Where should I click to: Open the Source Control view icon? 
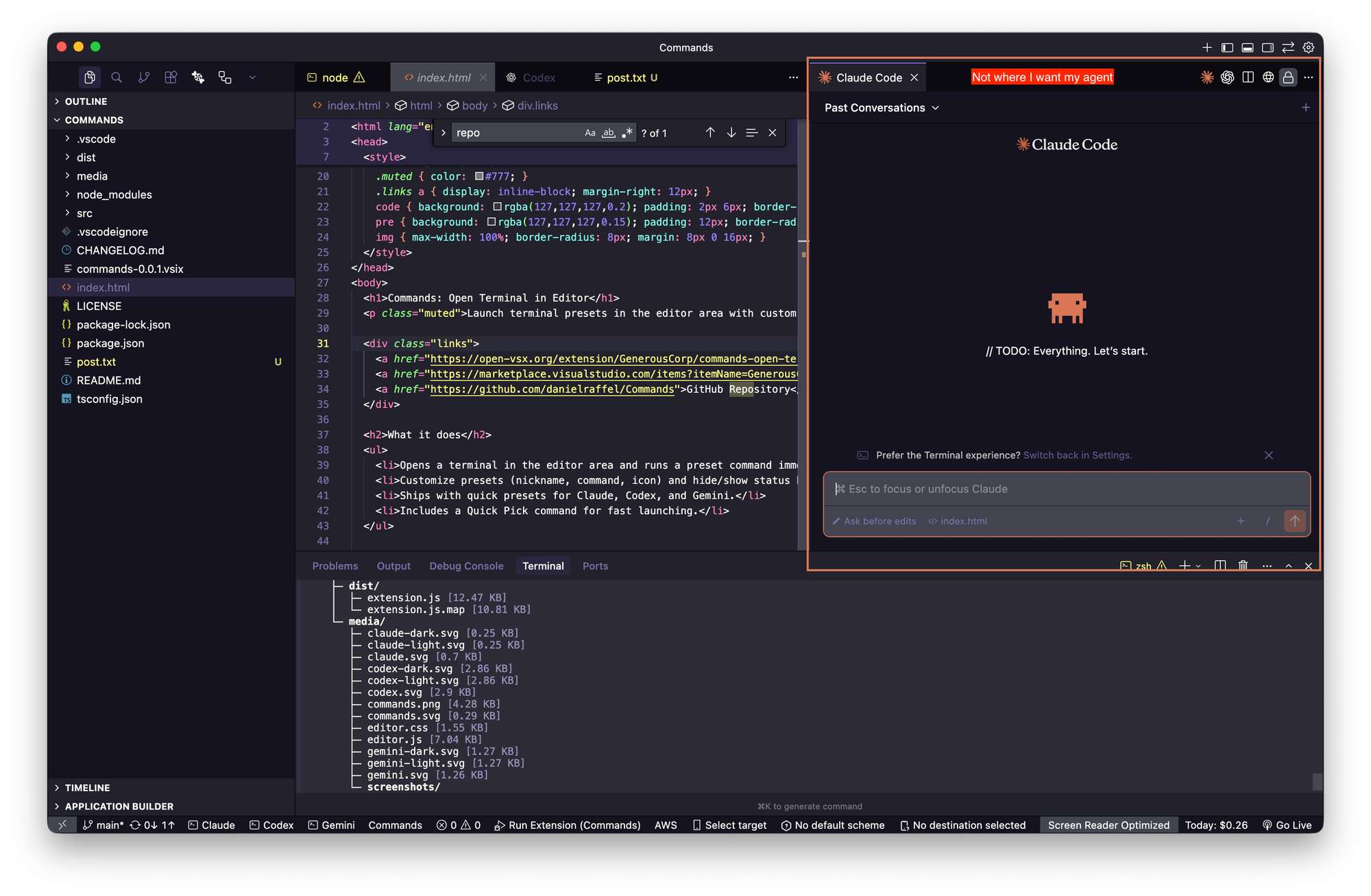point(143,77)
